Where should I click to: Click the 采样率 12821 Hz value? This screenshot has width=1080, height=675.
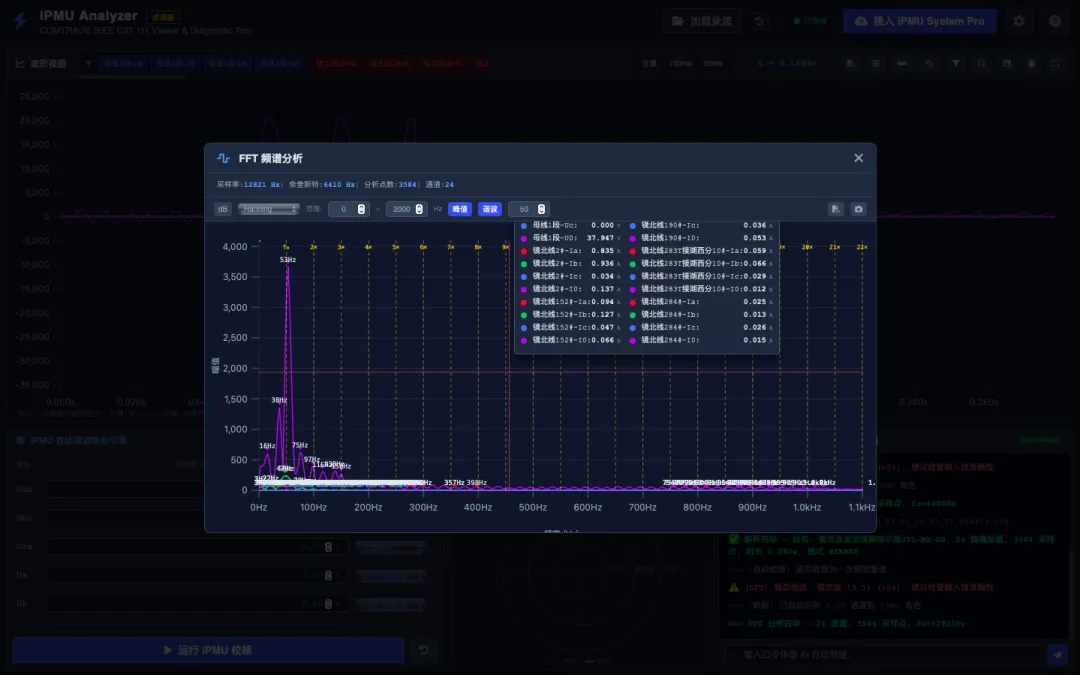(262, 185)
